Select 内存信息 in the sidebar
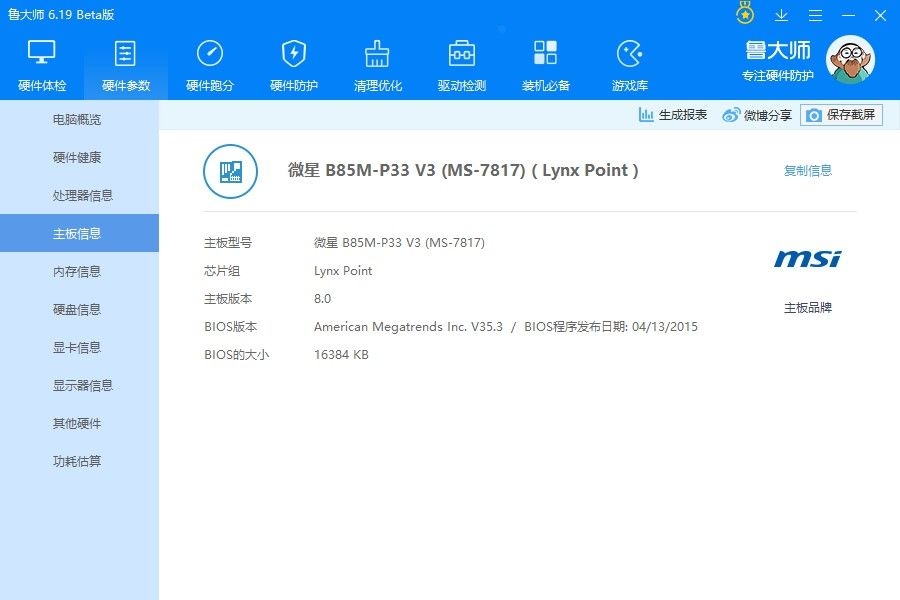 [x=79, y=271]
